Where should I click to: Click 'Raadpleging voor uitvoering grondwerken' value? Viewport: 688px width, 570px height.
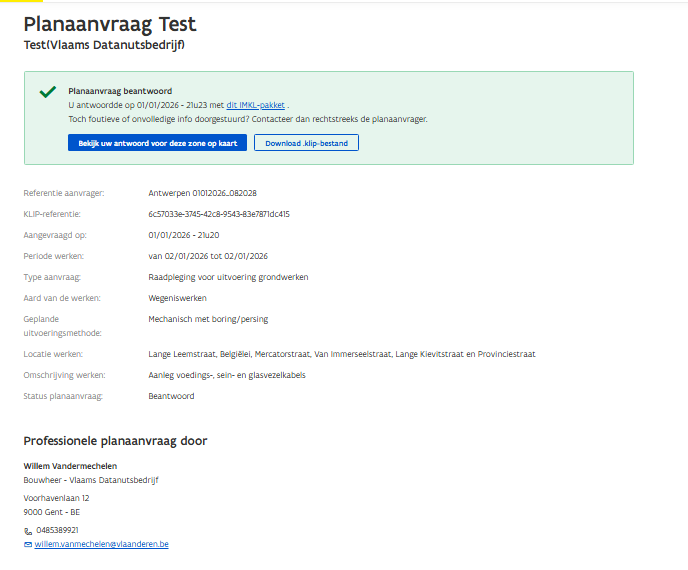click(x=228, y=277)
